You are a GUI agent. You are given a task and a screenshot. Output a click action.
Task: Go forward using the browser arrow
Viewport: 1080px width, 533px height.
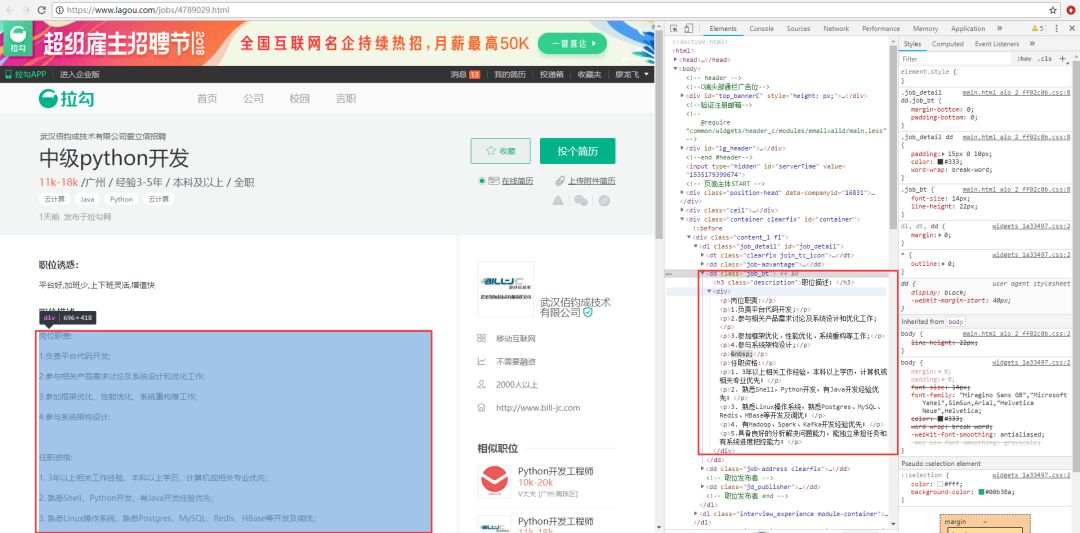[25, 10]
